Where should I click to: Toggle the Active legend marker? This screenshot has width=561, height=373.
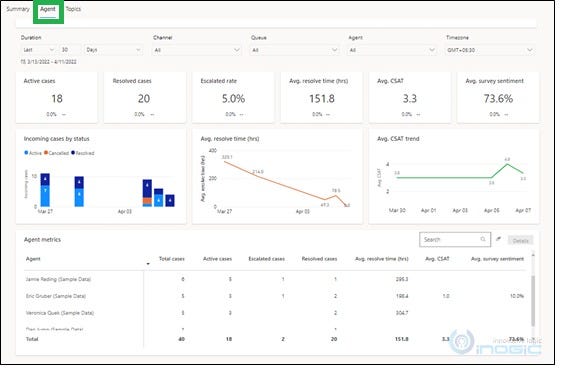pos(26,153)
